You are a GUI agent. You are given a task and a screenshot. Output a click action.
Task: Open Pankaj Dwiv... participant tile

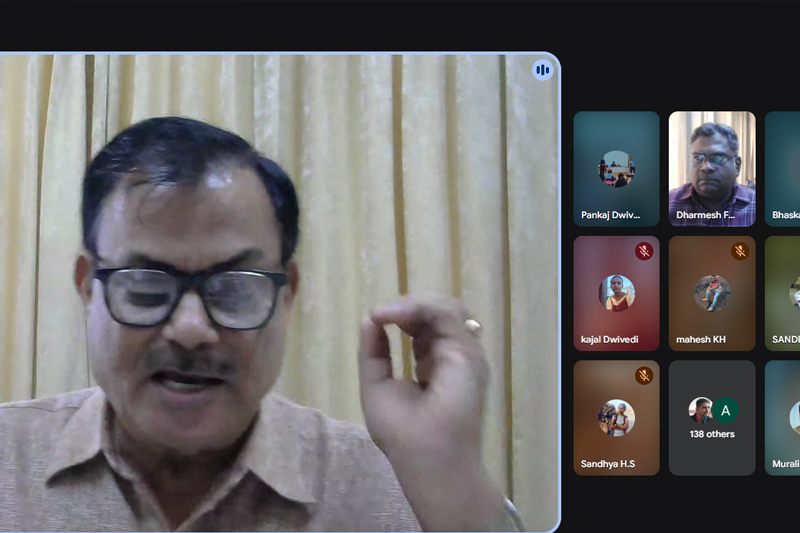point(616,169)
